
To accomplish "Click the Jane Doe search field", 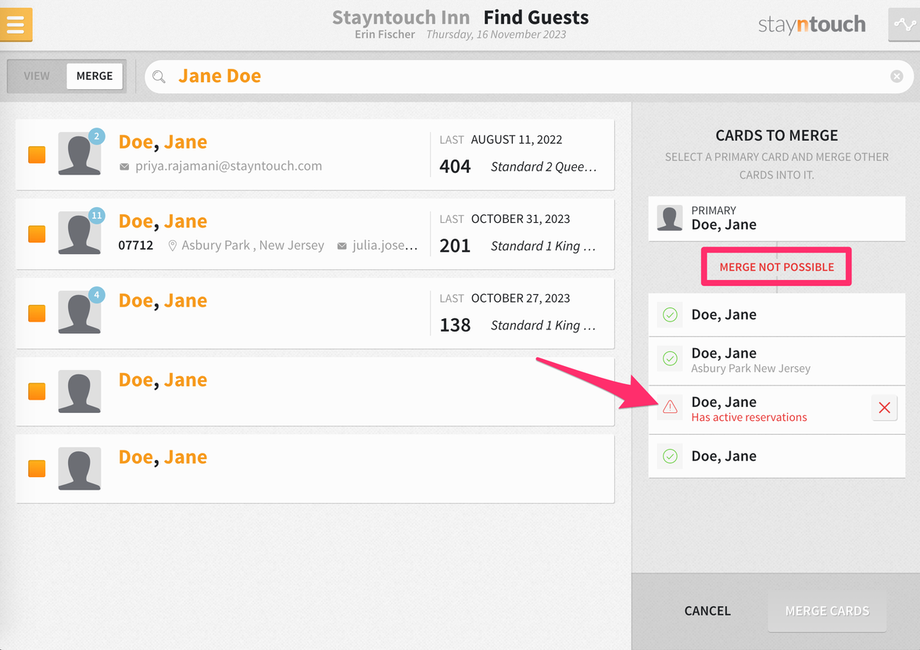I will coord(529,76).
